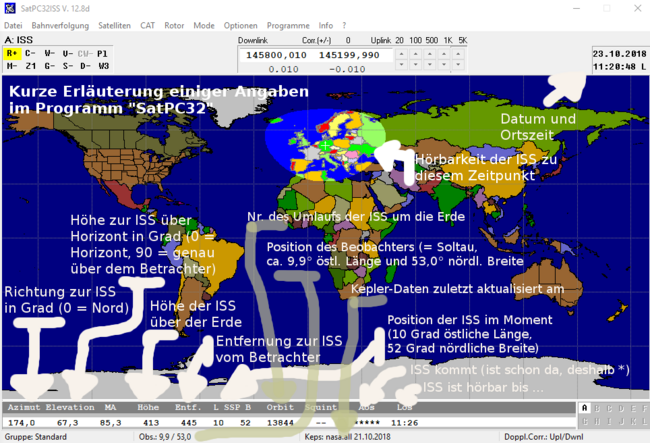Open the Datei menu
The image size is (650, 443).
pos(13,25)
